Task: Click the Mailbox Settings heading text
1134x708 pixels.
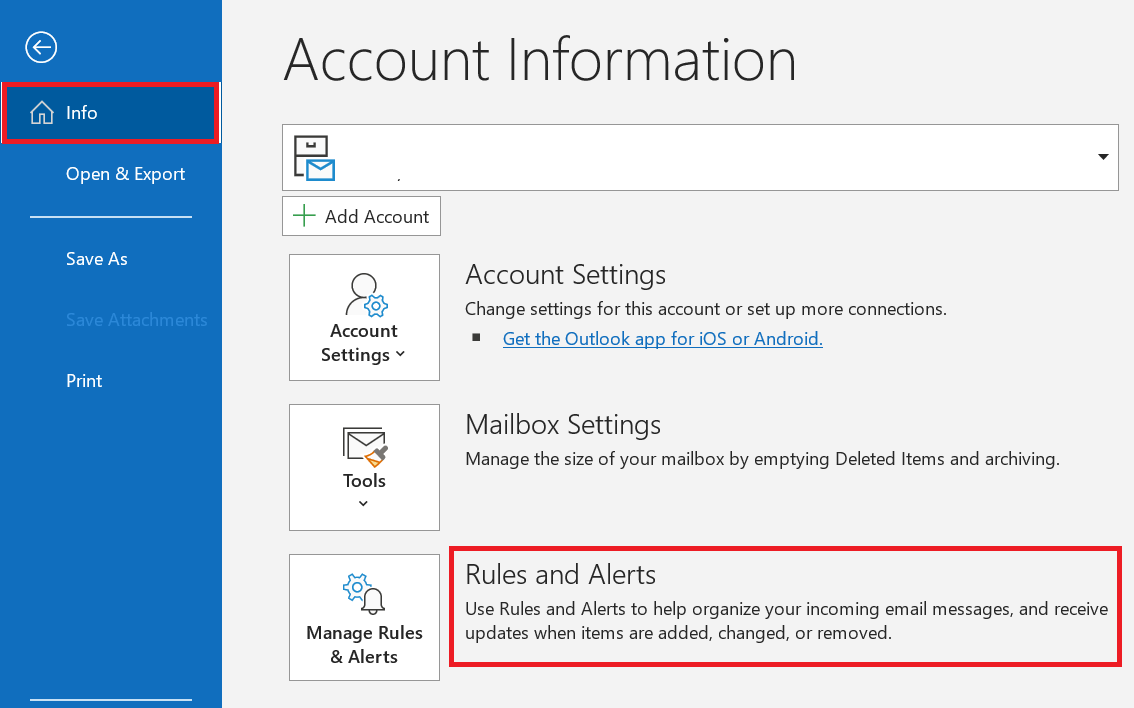Action: point(563,425)
